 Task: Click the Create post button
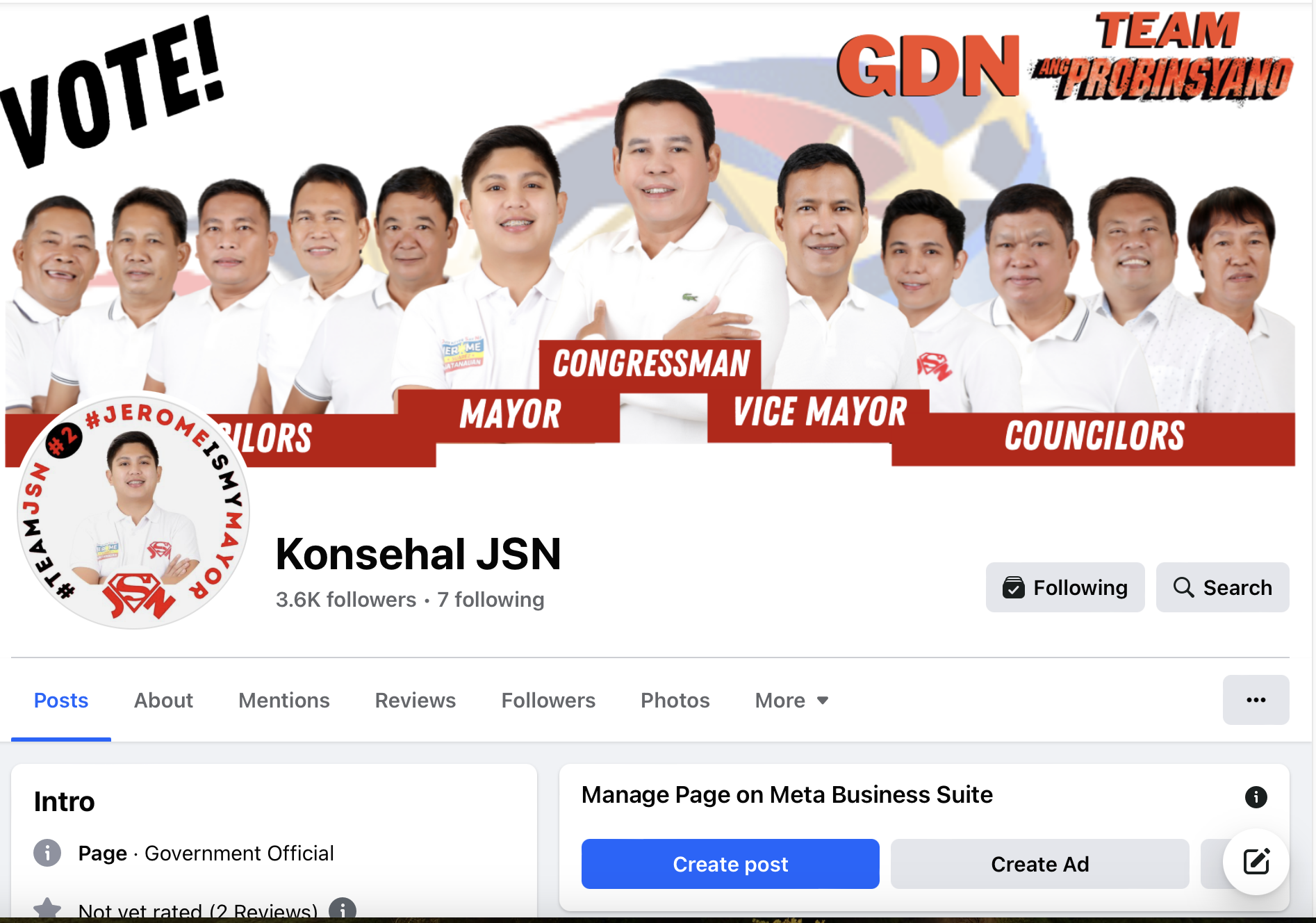click(730, 864)
